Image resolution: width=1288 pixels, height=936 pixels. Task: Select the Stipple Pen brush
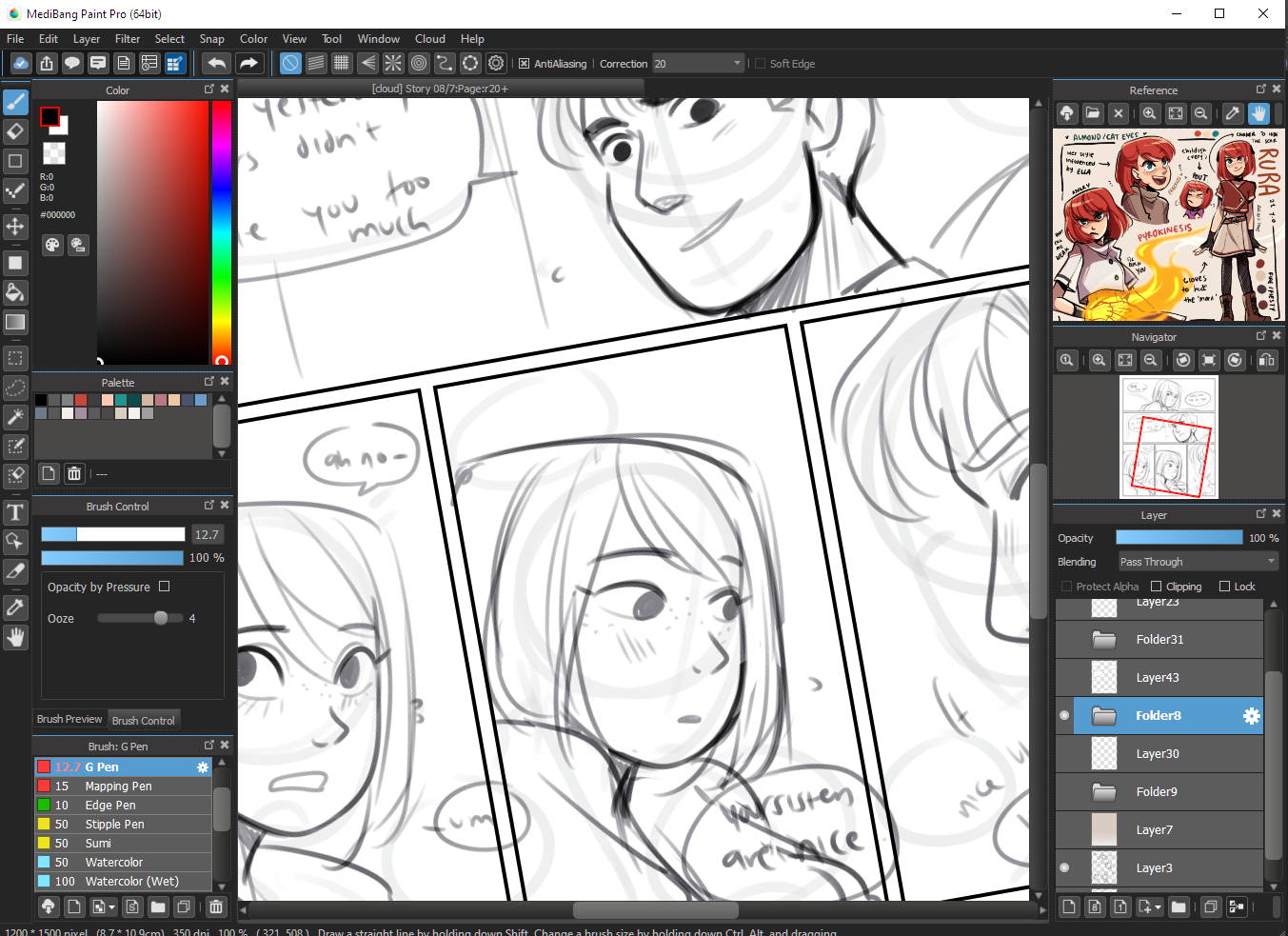[x=123, y=825]
